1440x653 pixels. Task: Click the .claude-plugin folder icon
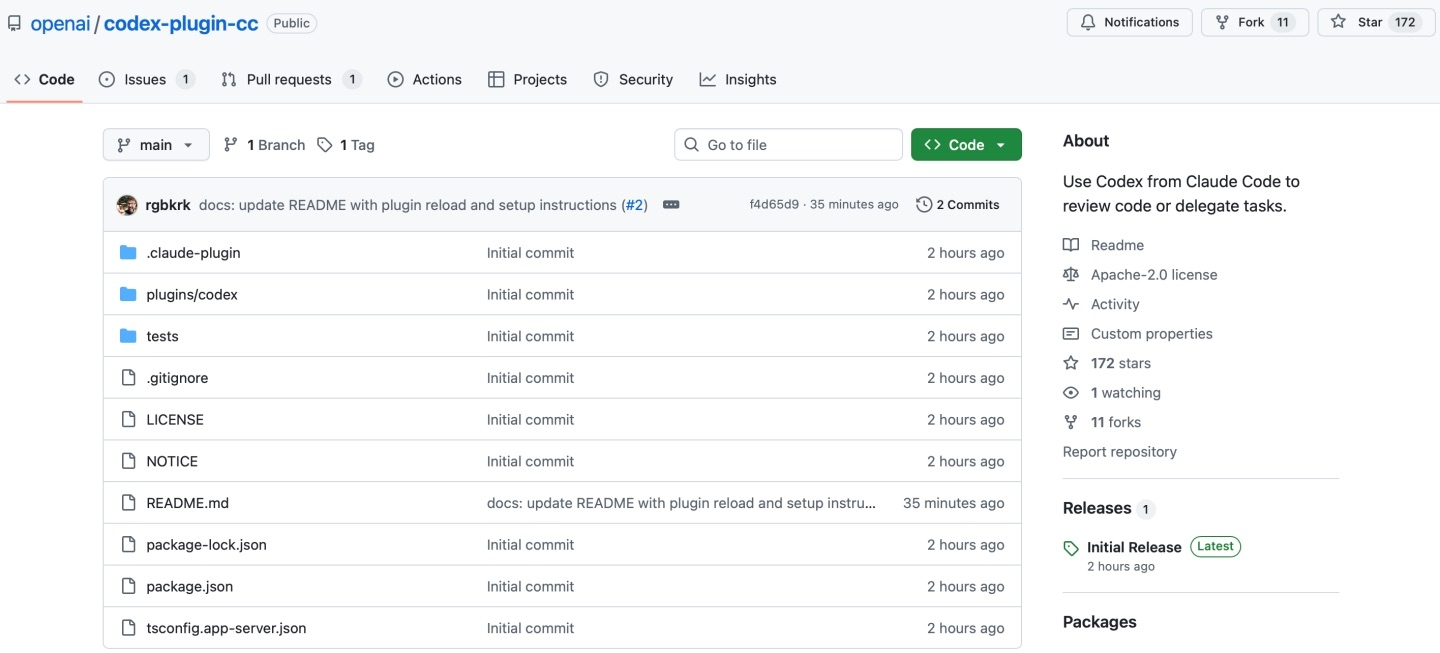(x=128, y=253)
